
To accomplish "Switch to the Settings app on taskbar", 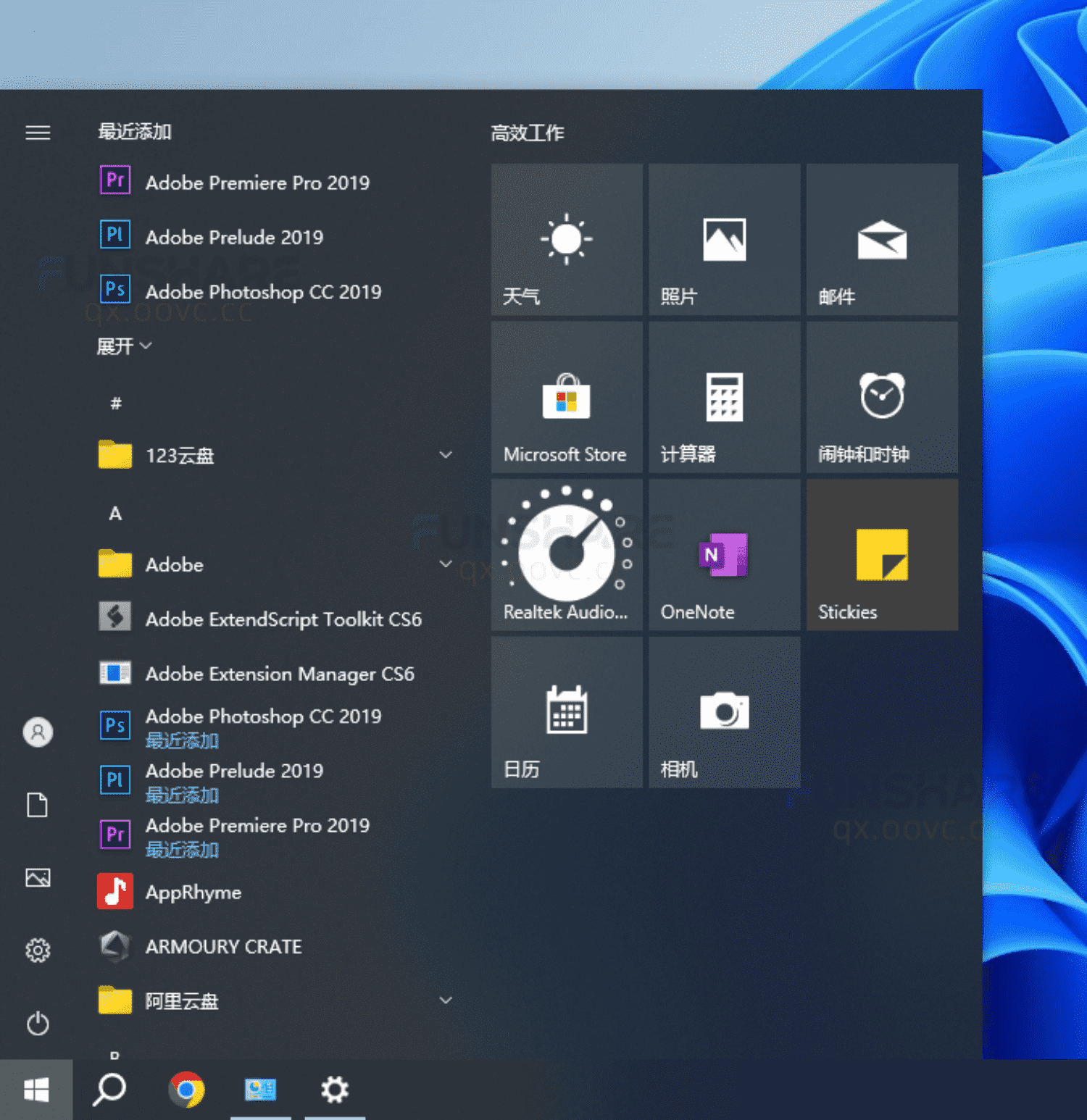I will pyautogui.click(x=335, y=1090).
